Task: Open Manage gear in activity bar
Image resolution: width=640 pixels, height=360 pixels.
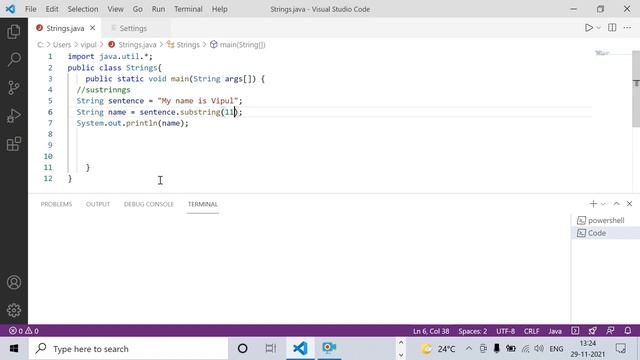Action: point(14,311)
